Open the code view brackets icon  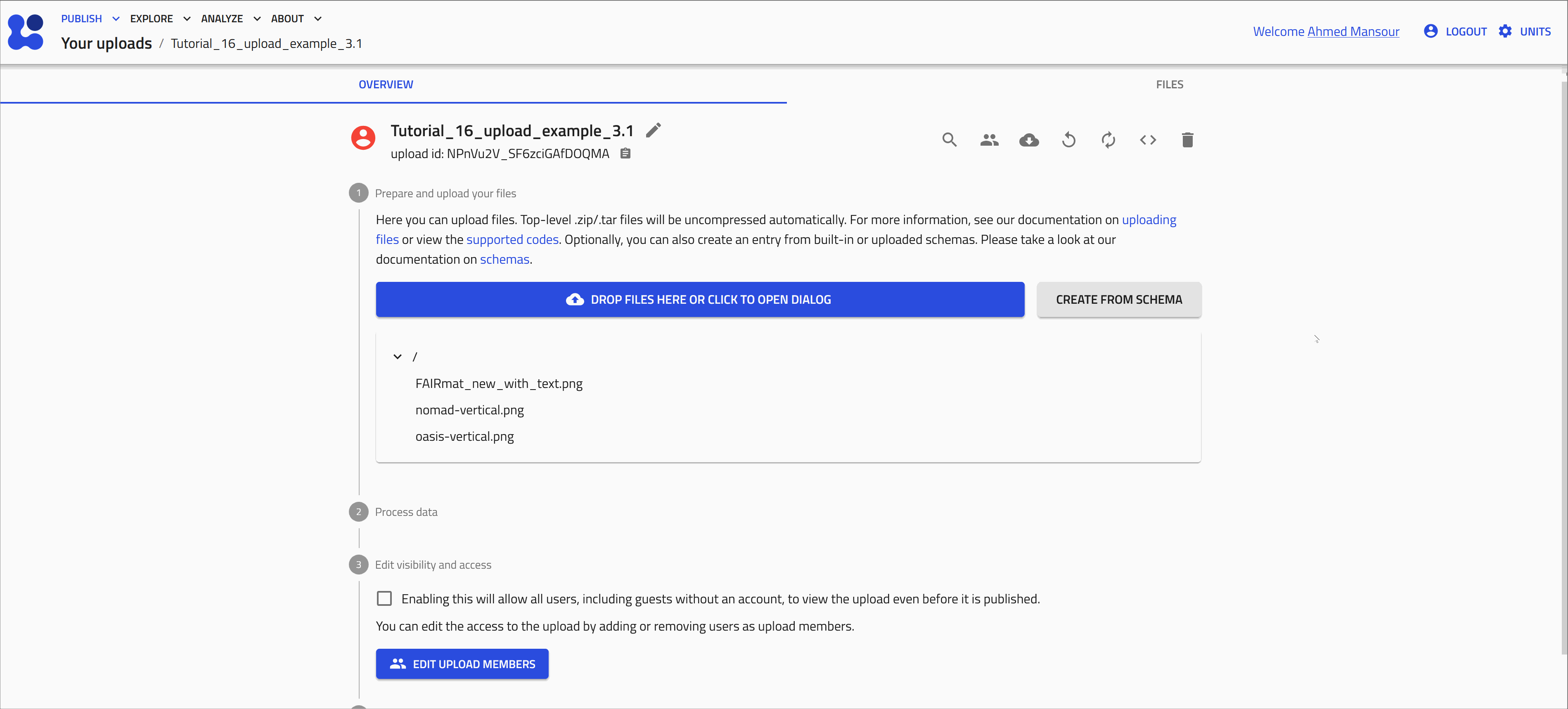(x=1147, y=140)
